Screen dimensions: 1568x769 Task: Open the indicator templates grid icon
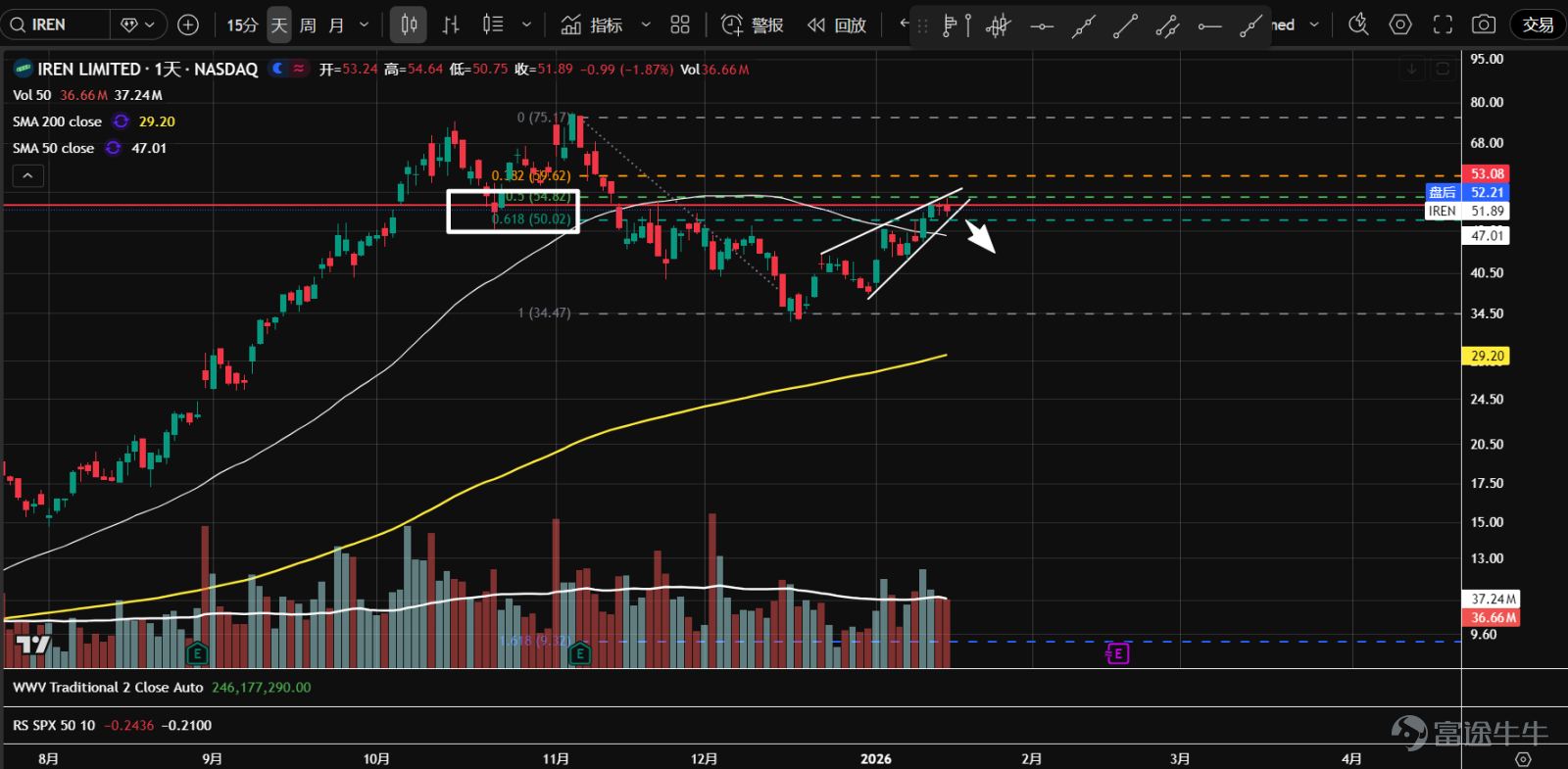pos(680,24)
